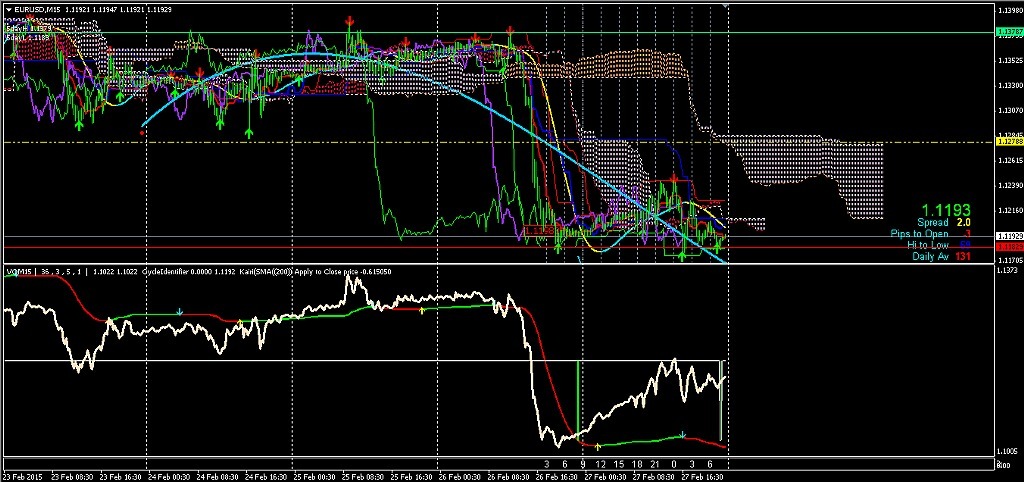Viewport: 1024px width, 482px height.
Task: Click the red dot anchoring the cyan curve
Action: point(143,133)
